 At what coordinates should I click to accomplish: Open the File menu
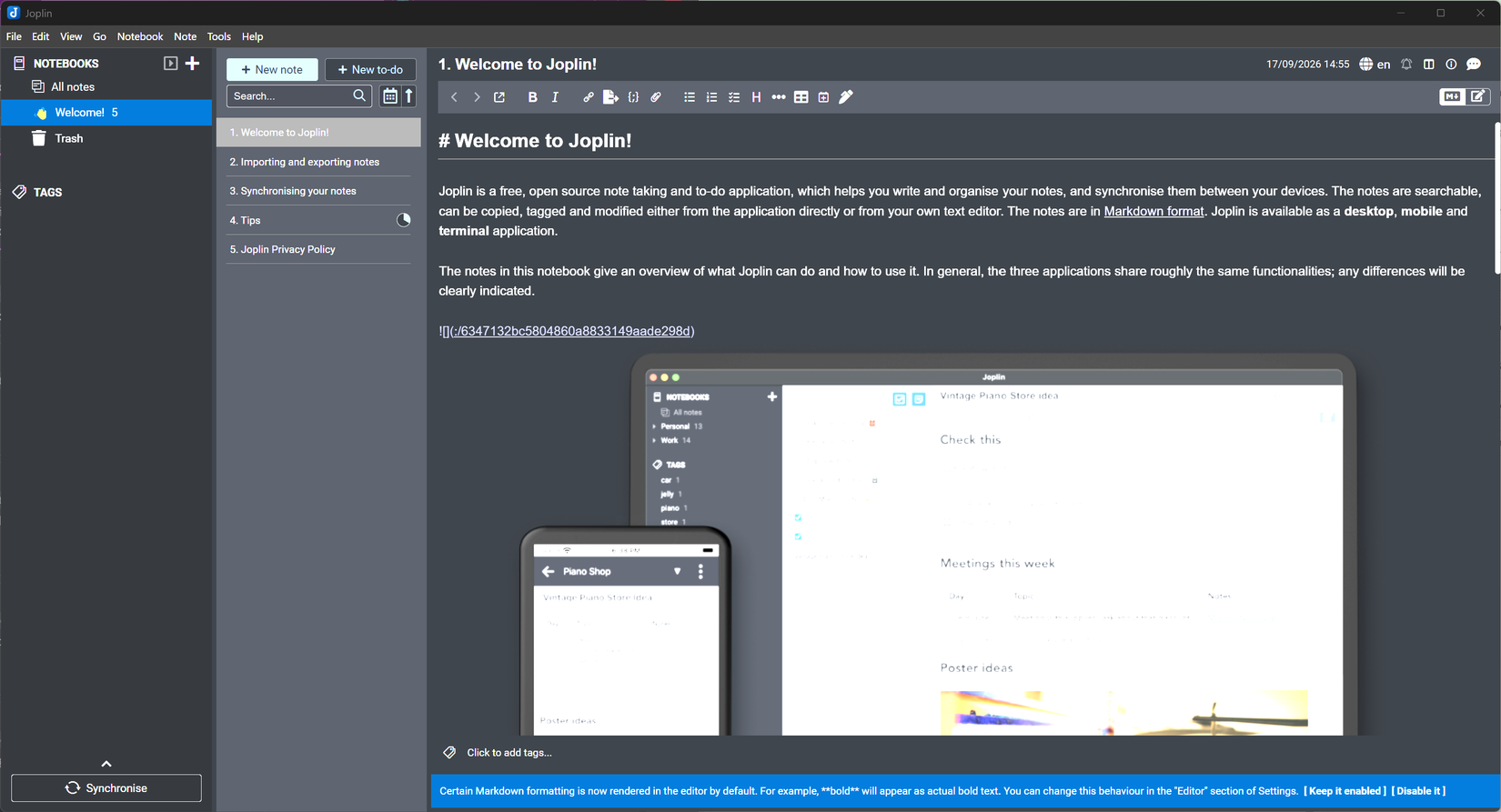point(14,37)
